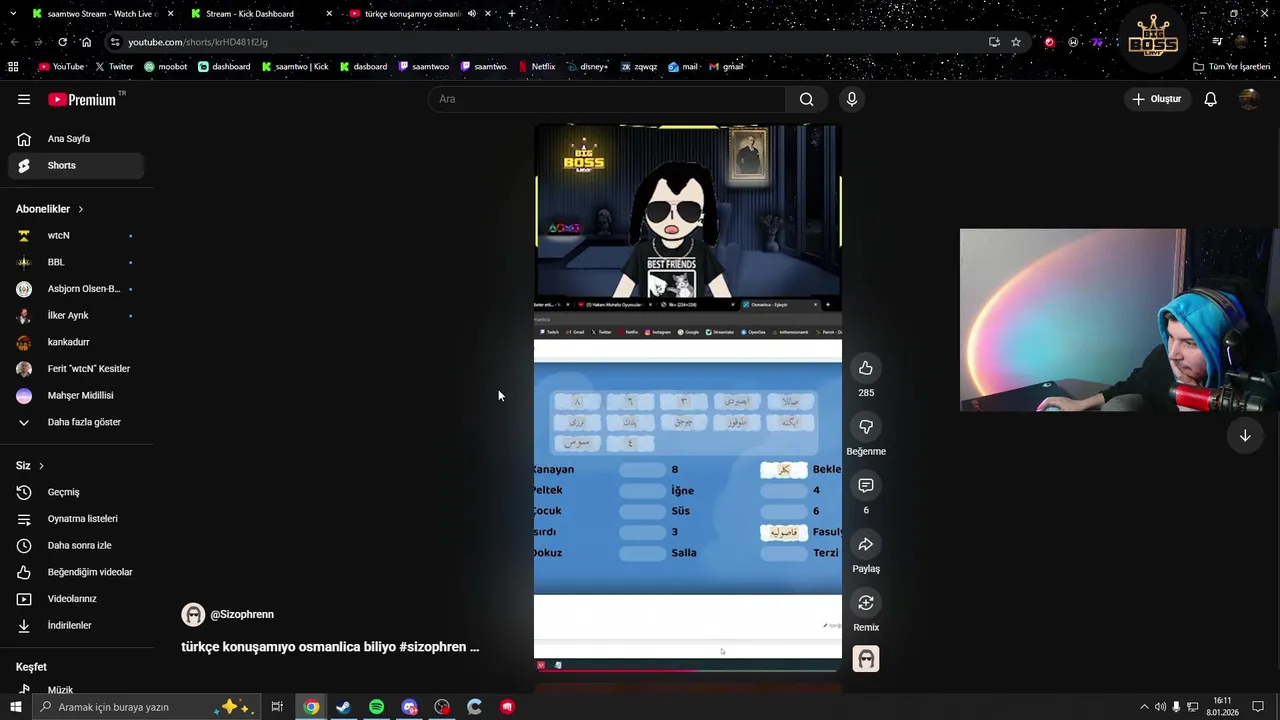Open the taskbar volume control
The height and width of the screenshot is (720, 1280).
pos(1160,707)
